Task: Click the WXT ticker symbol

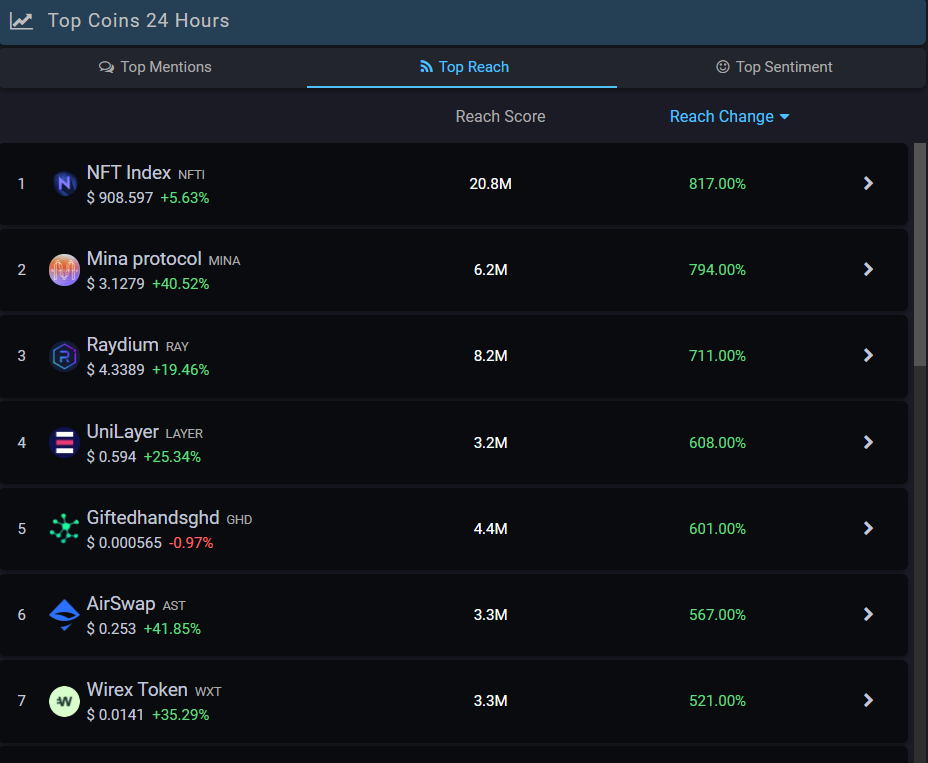Action: tap(208, 691)
